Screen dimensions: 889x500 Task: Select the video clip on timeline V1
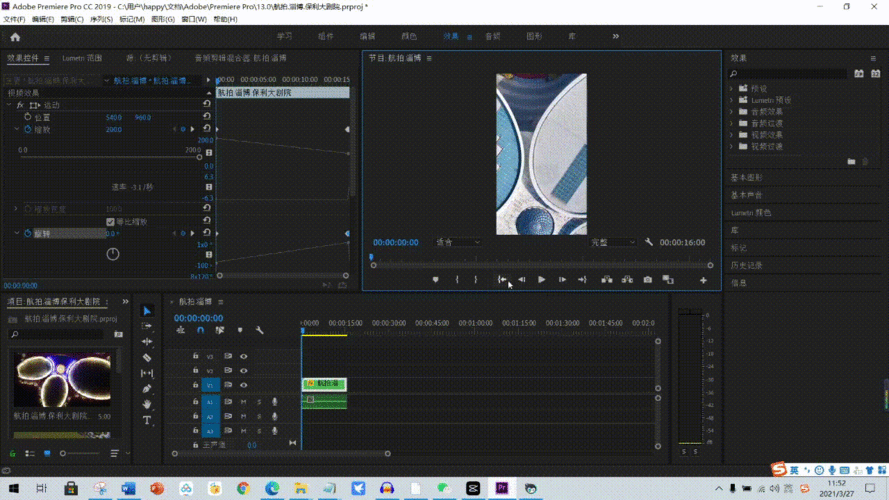[x=325, y=384]
